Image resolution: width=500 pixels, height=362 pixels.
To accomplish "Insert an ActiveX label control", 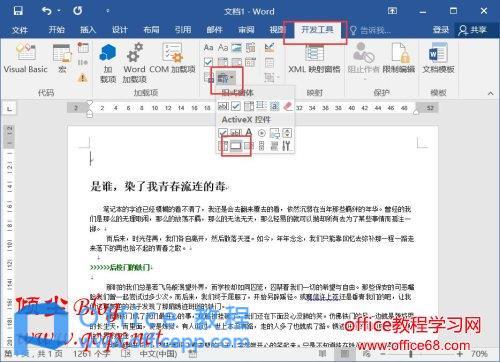I will tap(249, 133).
